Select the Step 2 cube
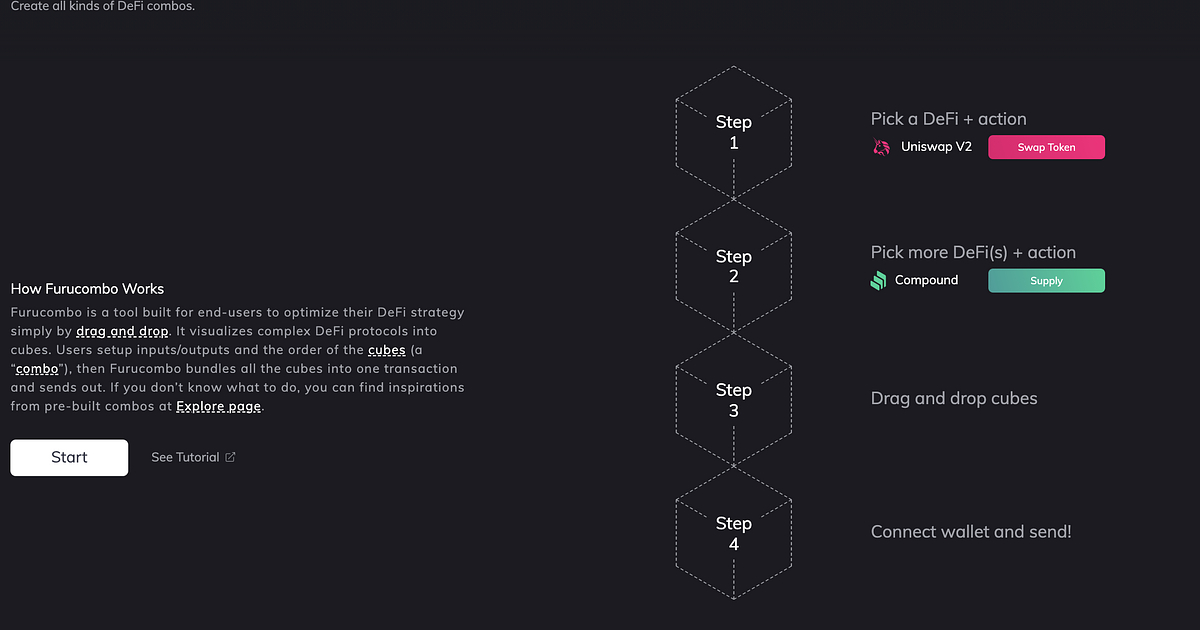The height and width of the screenshot is (630, 1200). click(733, 267)
